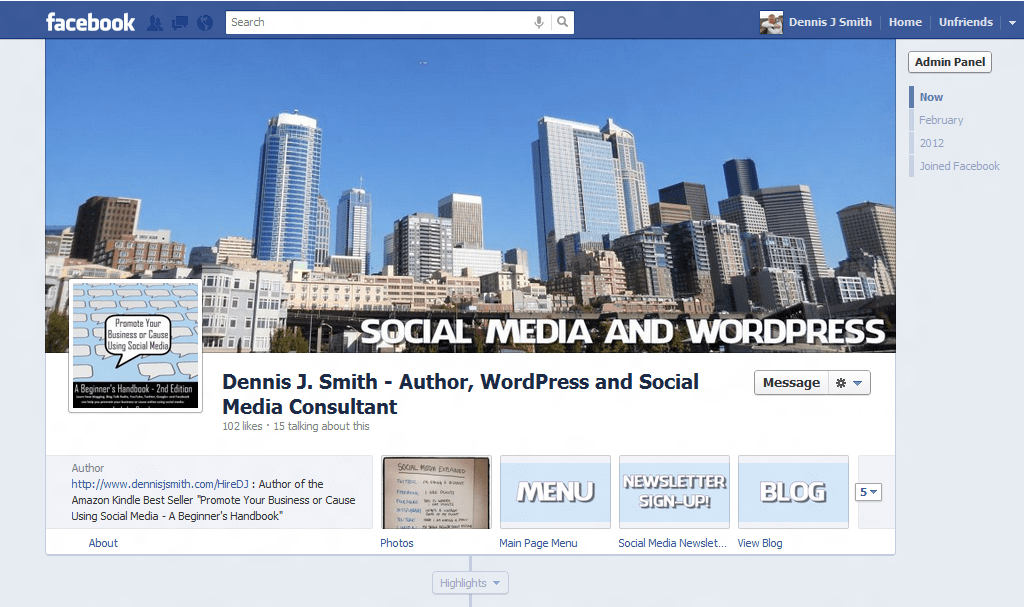
Task: Expand the 5 more apps dropdown
Action: [869, 492]
